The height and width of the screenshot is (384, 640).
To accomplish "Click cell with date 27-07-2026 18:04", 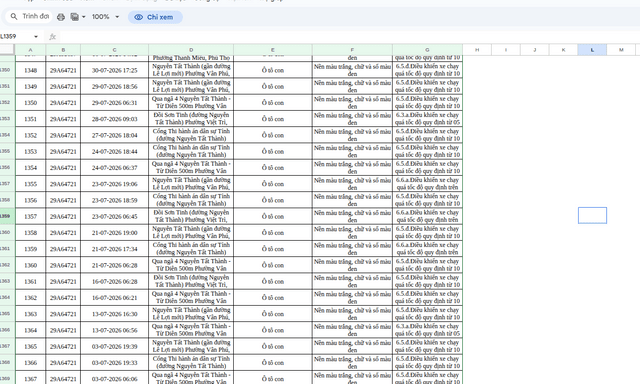I will coord(115,135).
